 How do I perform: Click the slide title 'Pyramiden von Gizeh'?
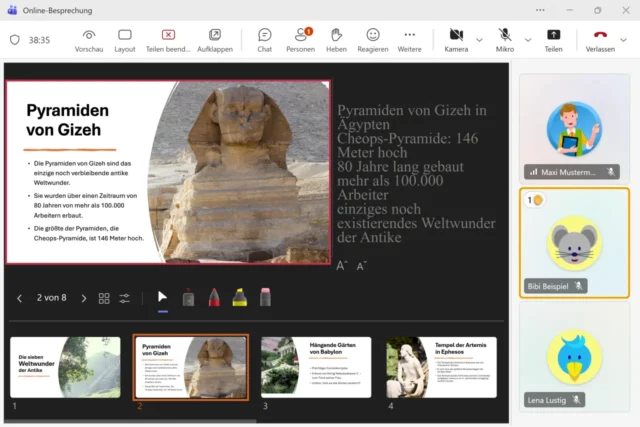67,120
